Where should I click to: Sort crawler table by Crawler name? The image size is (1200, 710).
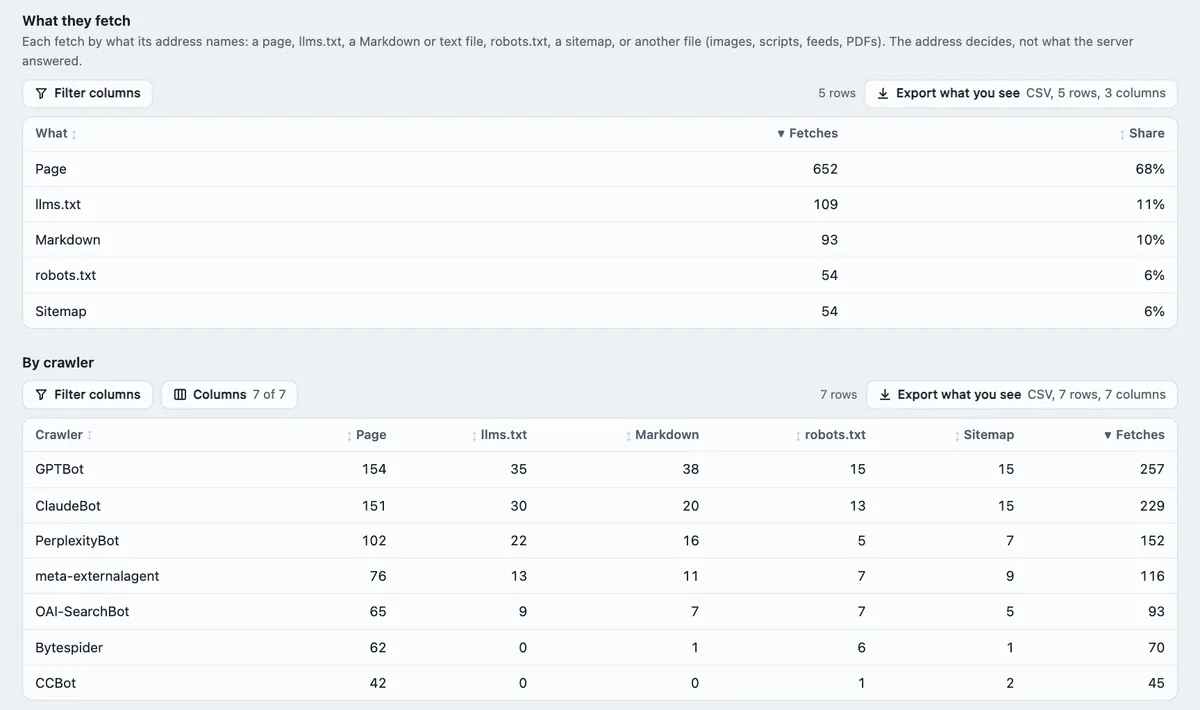click(x=64, y=435)
